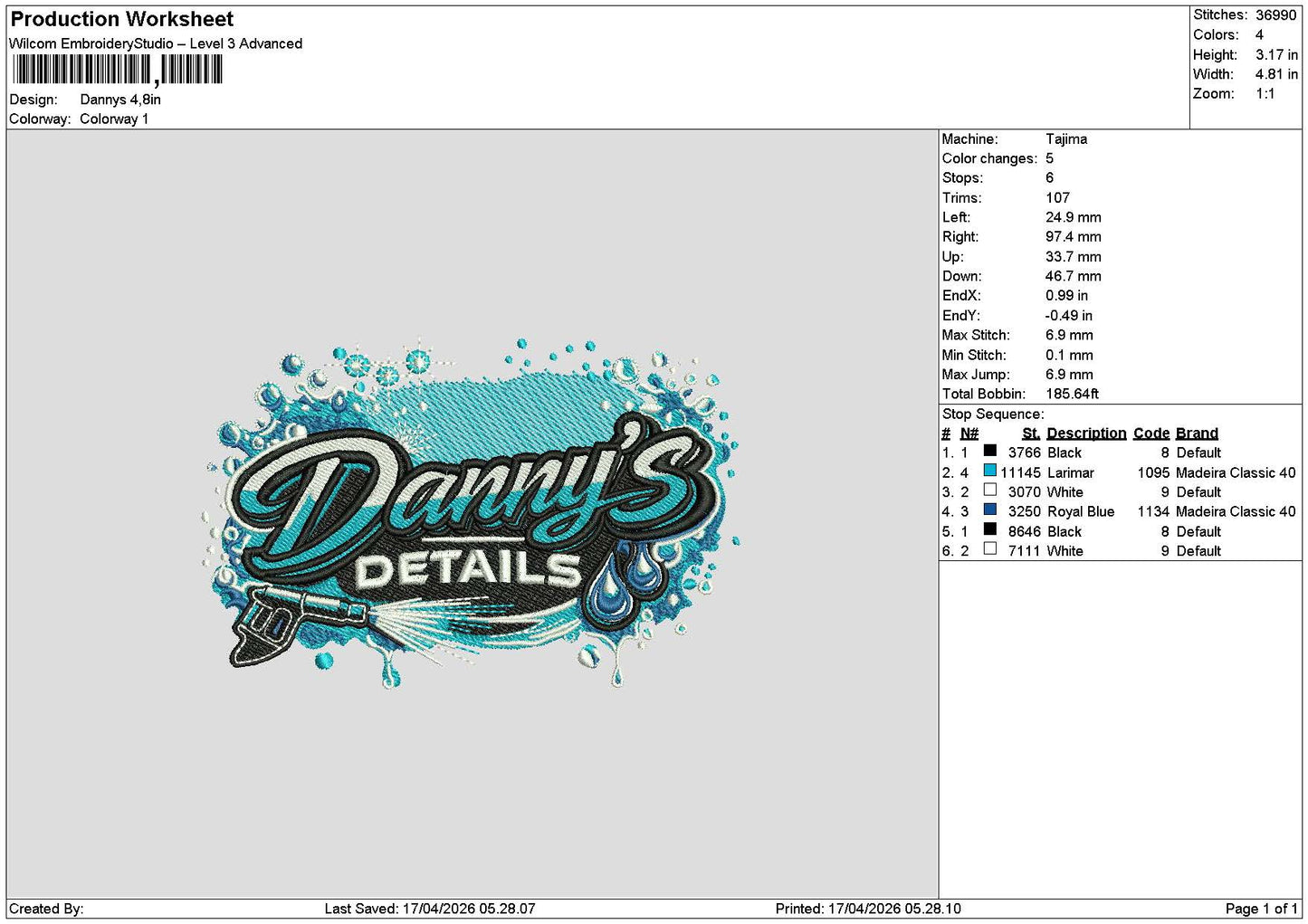The image size is (1308, 924).
Task: Click the thread code "1134"
Action: pyautogui.click(x=1154, y=511)
